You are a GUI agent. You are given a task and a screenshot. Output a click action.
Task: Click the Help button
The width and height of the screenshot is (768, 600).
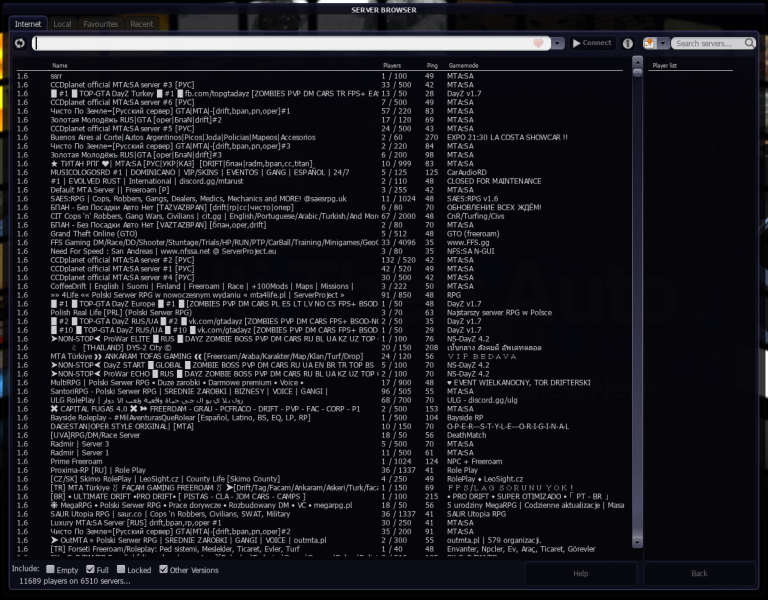pos(580,573)
